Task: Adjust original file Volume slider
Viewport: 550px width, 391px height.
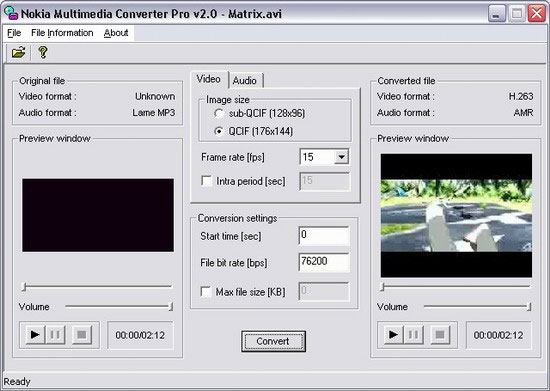Action: [119, 306]
